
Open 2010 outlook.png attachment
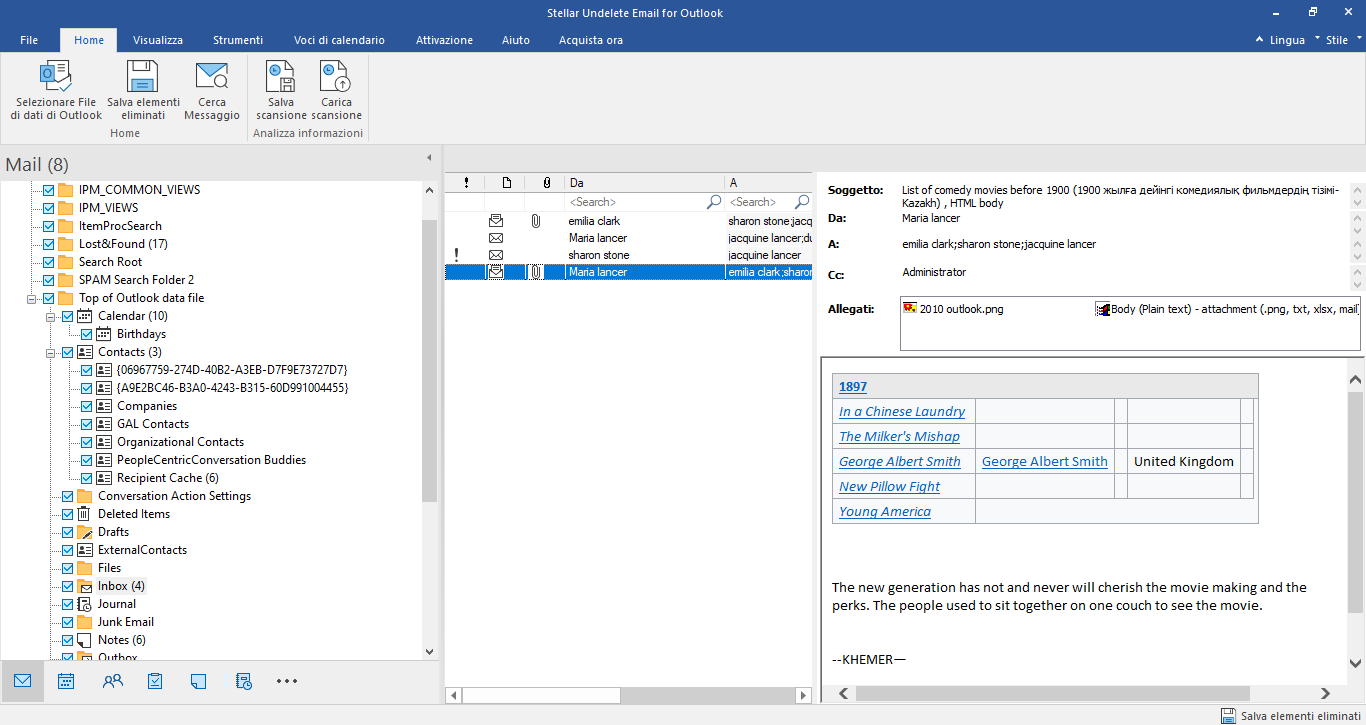coord(953,309)
